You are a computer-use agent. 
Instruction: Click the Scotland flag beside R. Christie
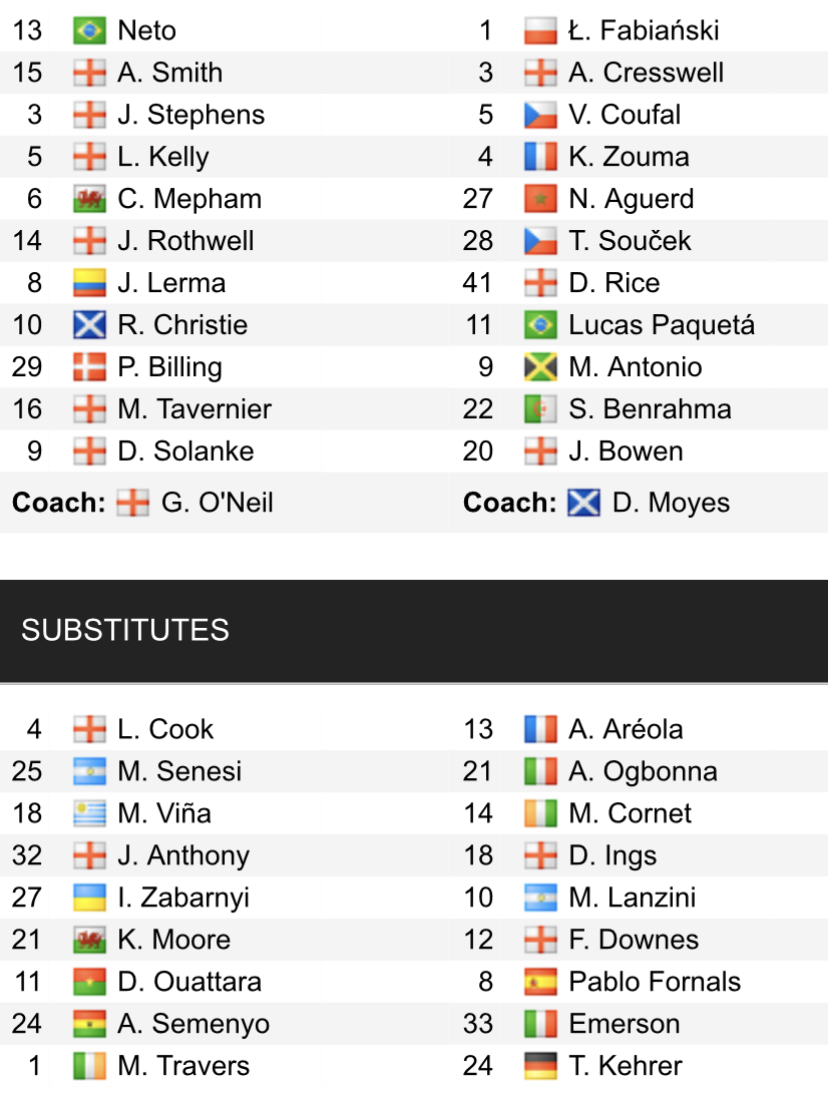coord(89,325)
